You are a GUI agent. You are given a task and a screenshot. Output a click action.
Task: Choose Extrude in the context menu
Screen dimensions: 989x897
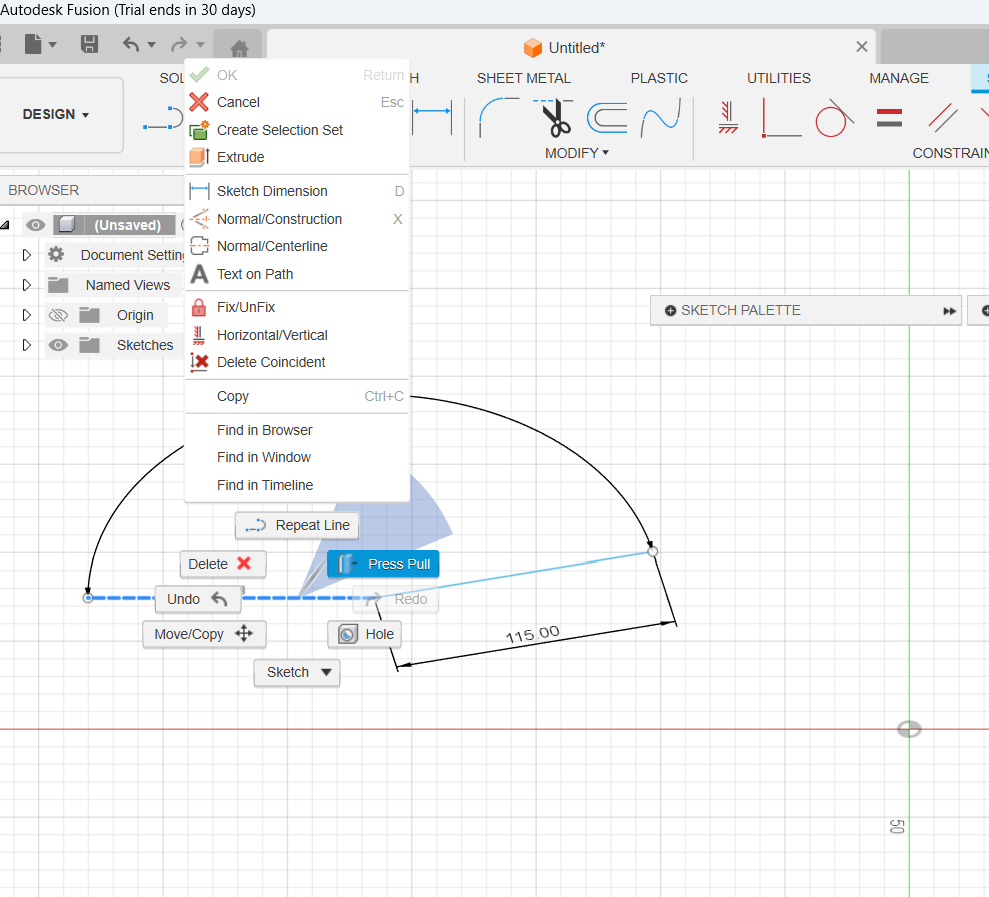coord(296,157)
